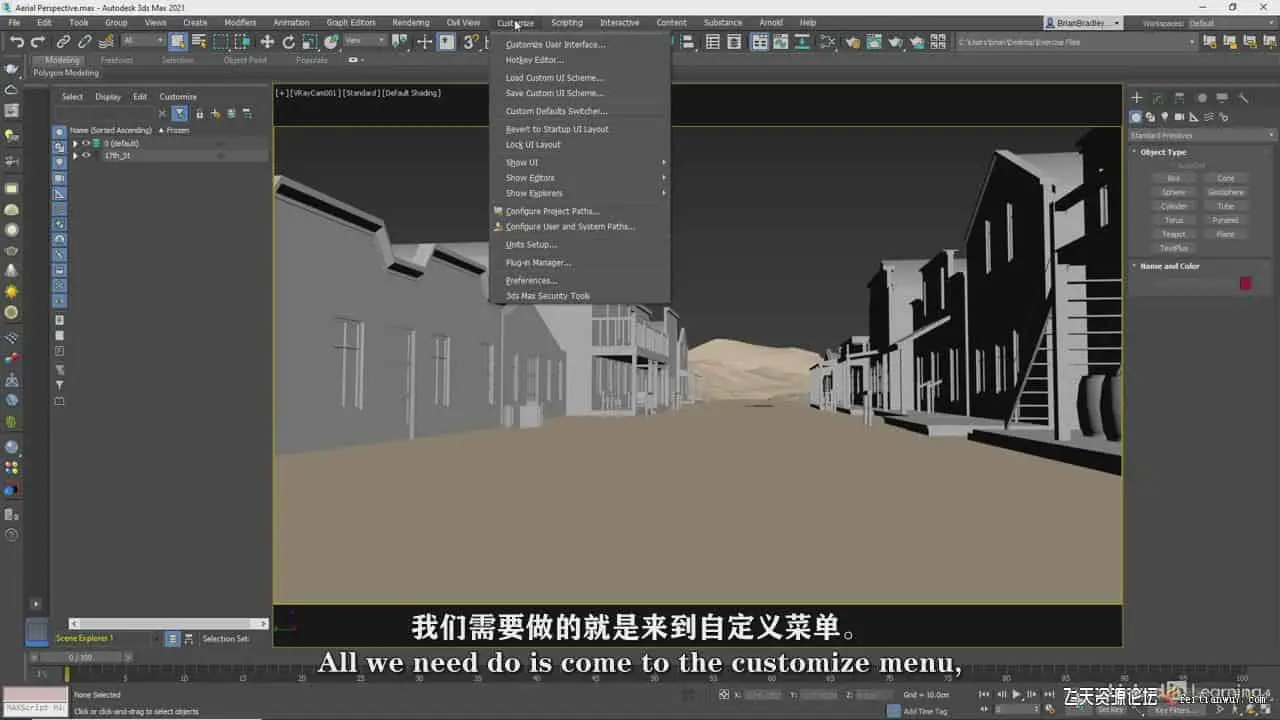Switch to the Display command panel tab
The height and width of the screenshot is (720, 1280).
click(1222, 98)
